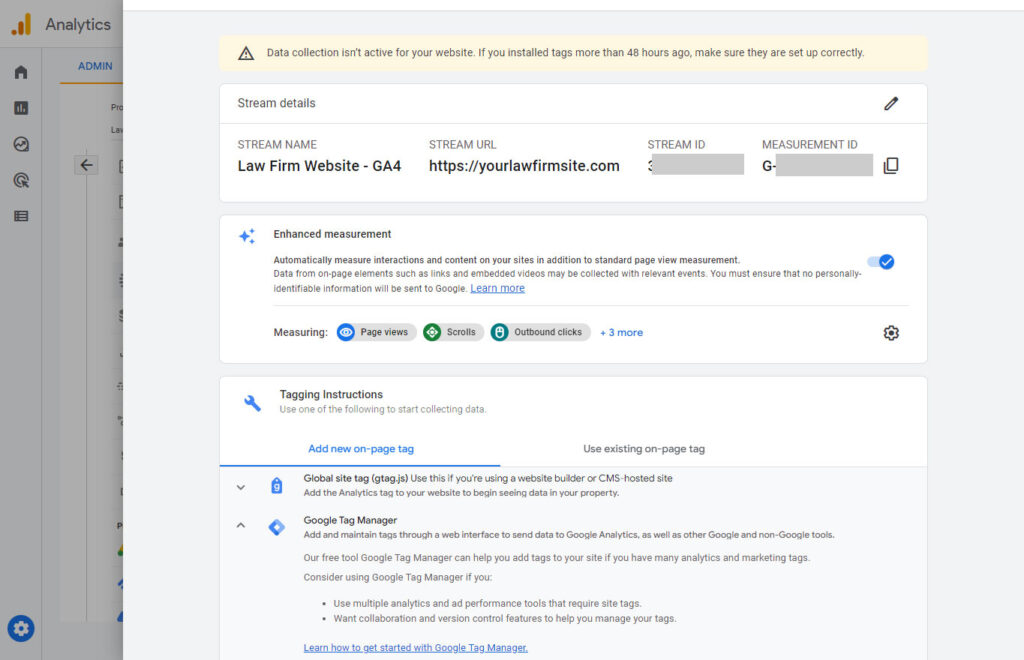Click the back arrow button
Screen dimensions: 1024x660
click(x=86, y=165)
